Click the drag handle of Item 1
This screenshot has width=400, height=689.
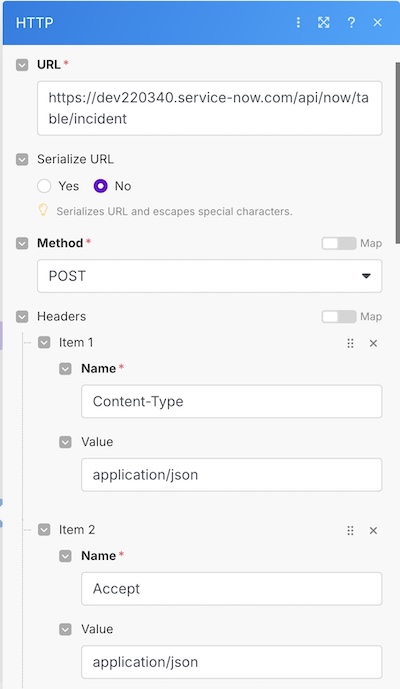[x=350, y=343]
